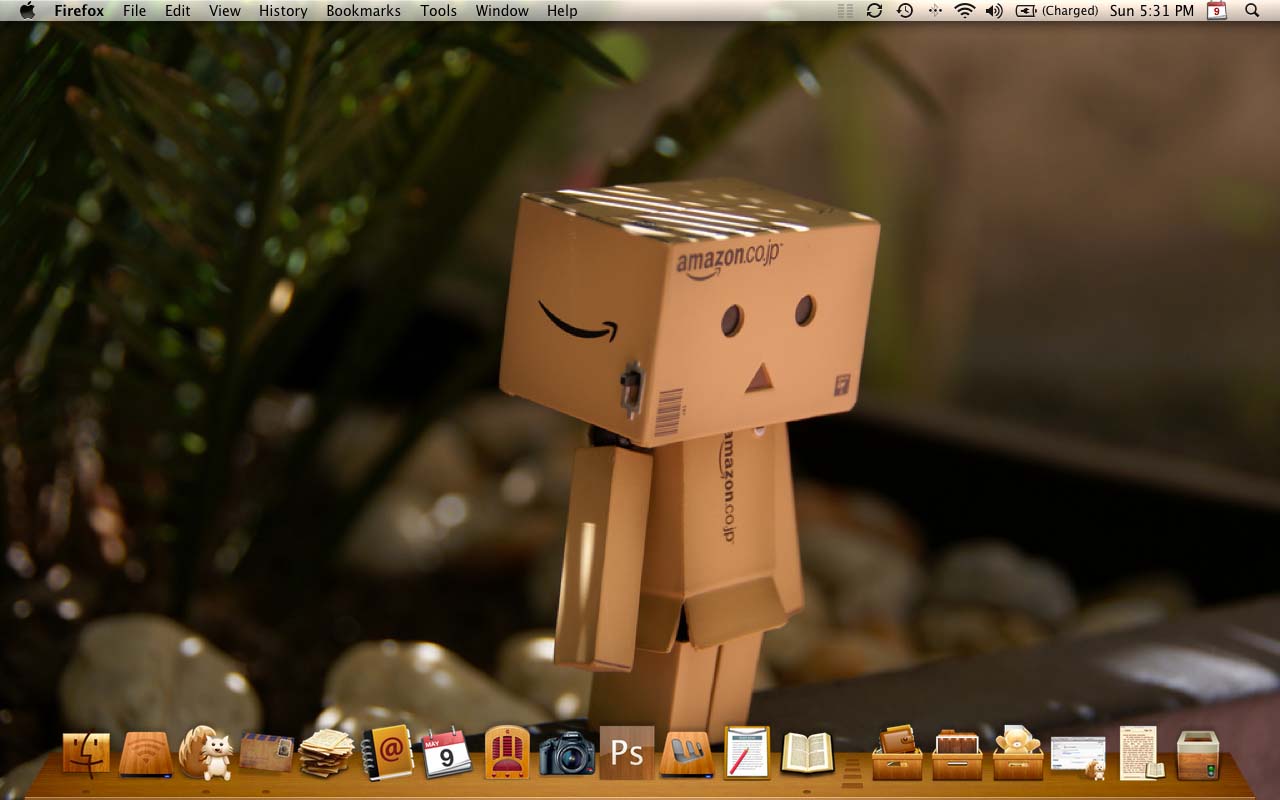Viewport: 1280px width, 800px height.
Task: Open the volume control in menu bar
Action: pyautogui.click(x=994, y=10)
